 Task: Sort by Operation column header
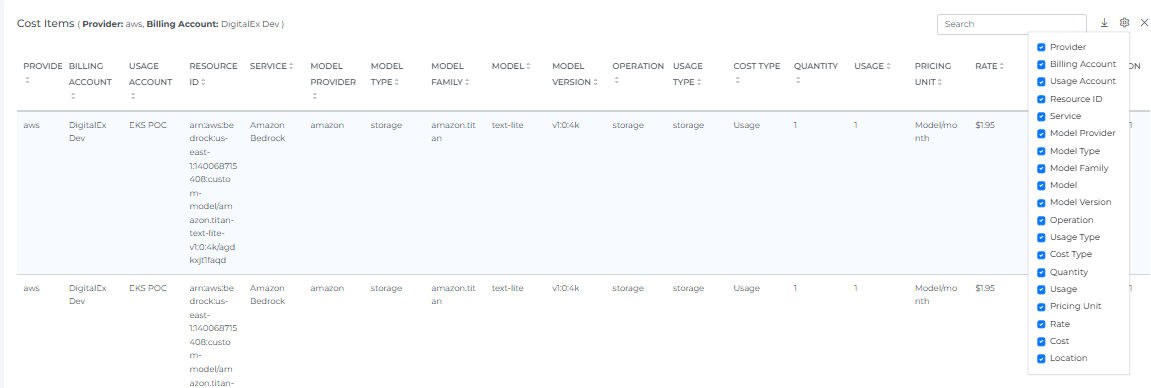point(638,73)
